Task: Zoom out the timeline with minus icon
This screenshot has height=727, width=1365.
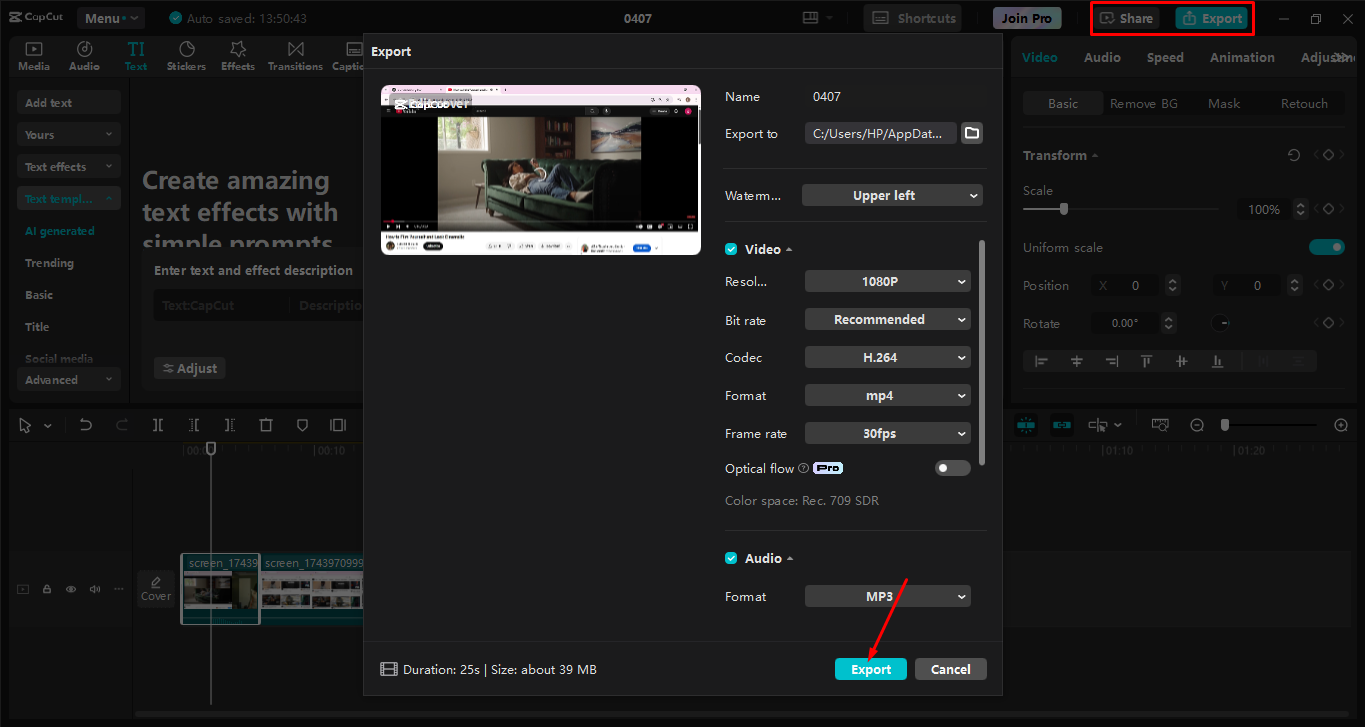Action: pos(1197,425)
